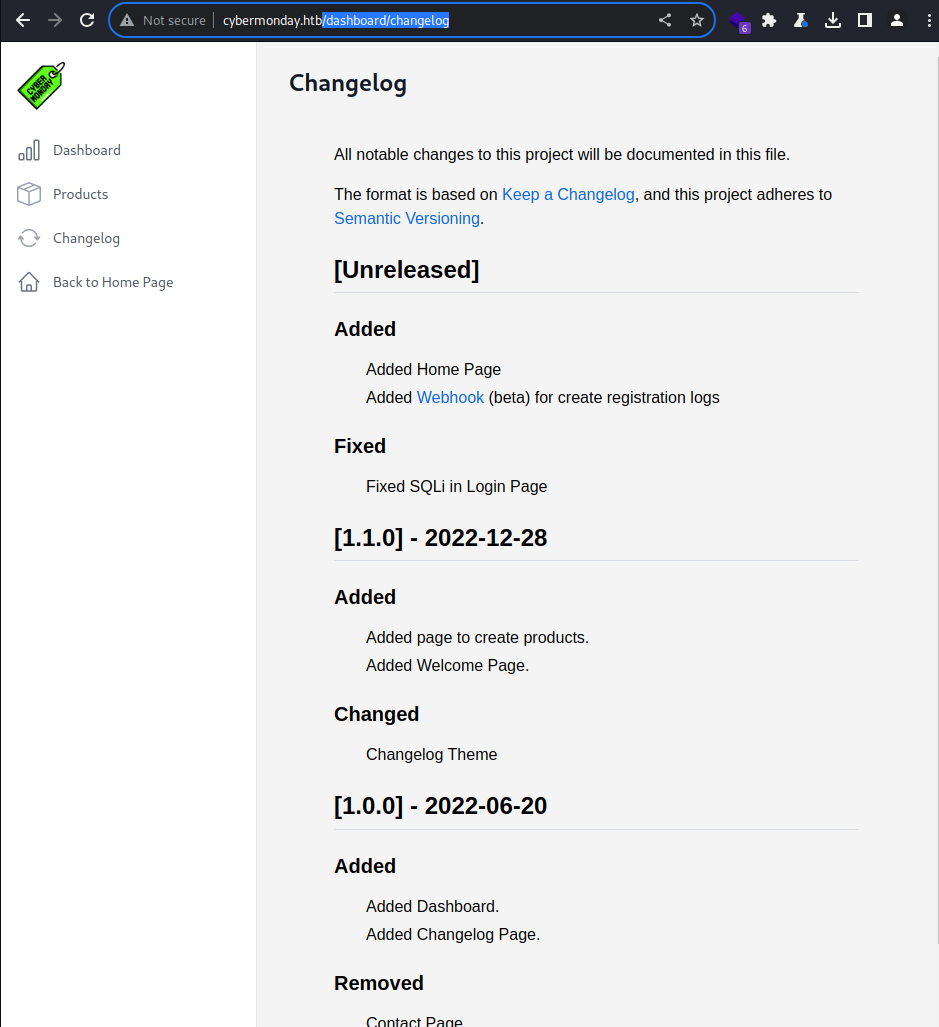Click the Not secure site info warning
Viewport: 939px width, 1027px height.
163,20
